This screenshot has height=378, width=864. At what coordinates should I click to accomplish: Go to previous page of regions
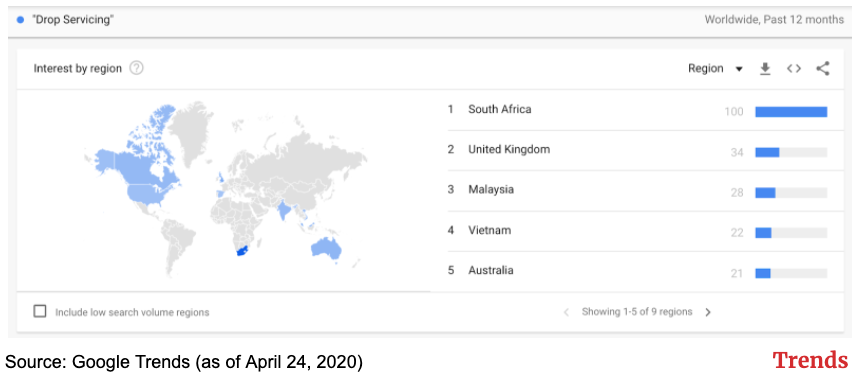566,312
